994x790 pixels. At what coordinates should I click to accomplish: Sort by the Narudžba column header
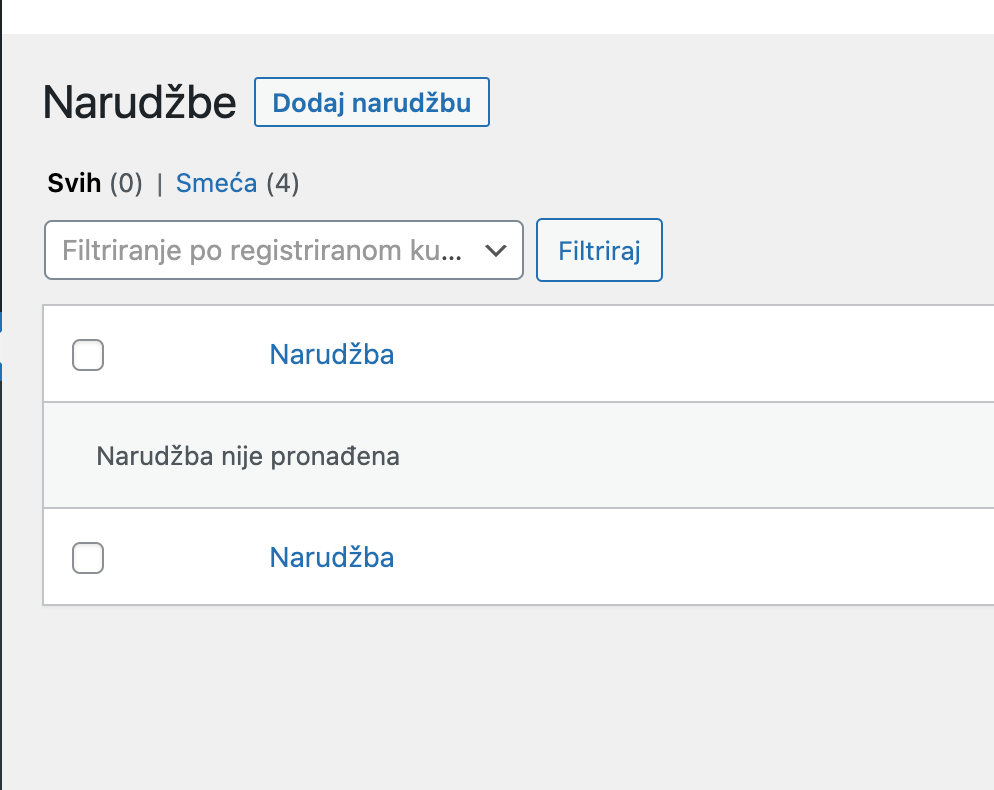331,354
